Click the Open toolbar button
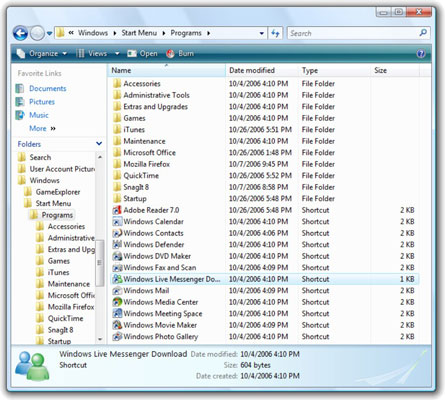Viewport: 445px width, 400px height. [142, 53]
